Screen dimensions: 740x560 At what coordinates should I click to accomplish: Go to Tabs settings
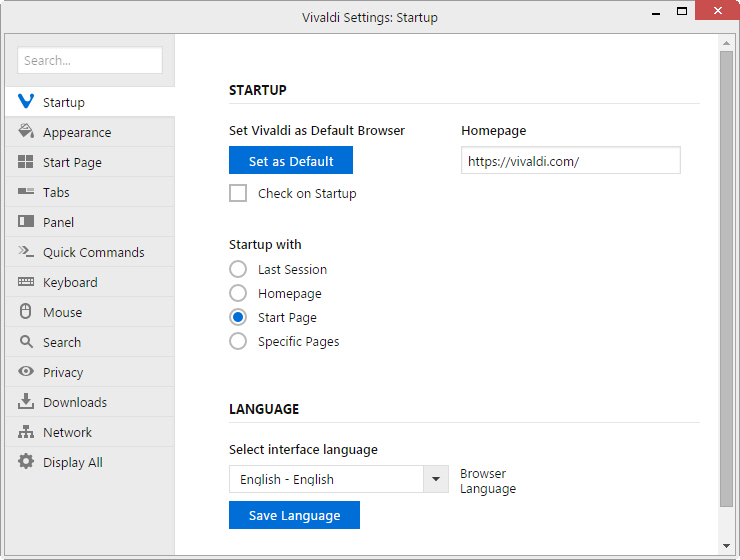pos(90,192)
